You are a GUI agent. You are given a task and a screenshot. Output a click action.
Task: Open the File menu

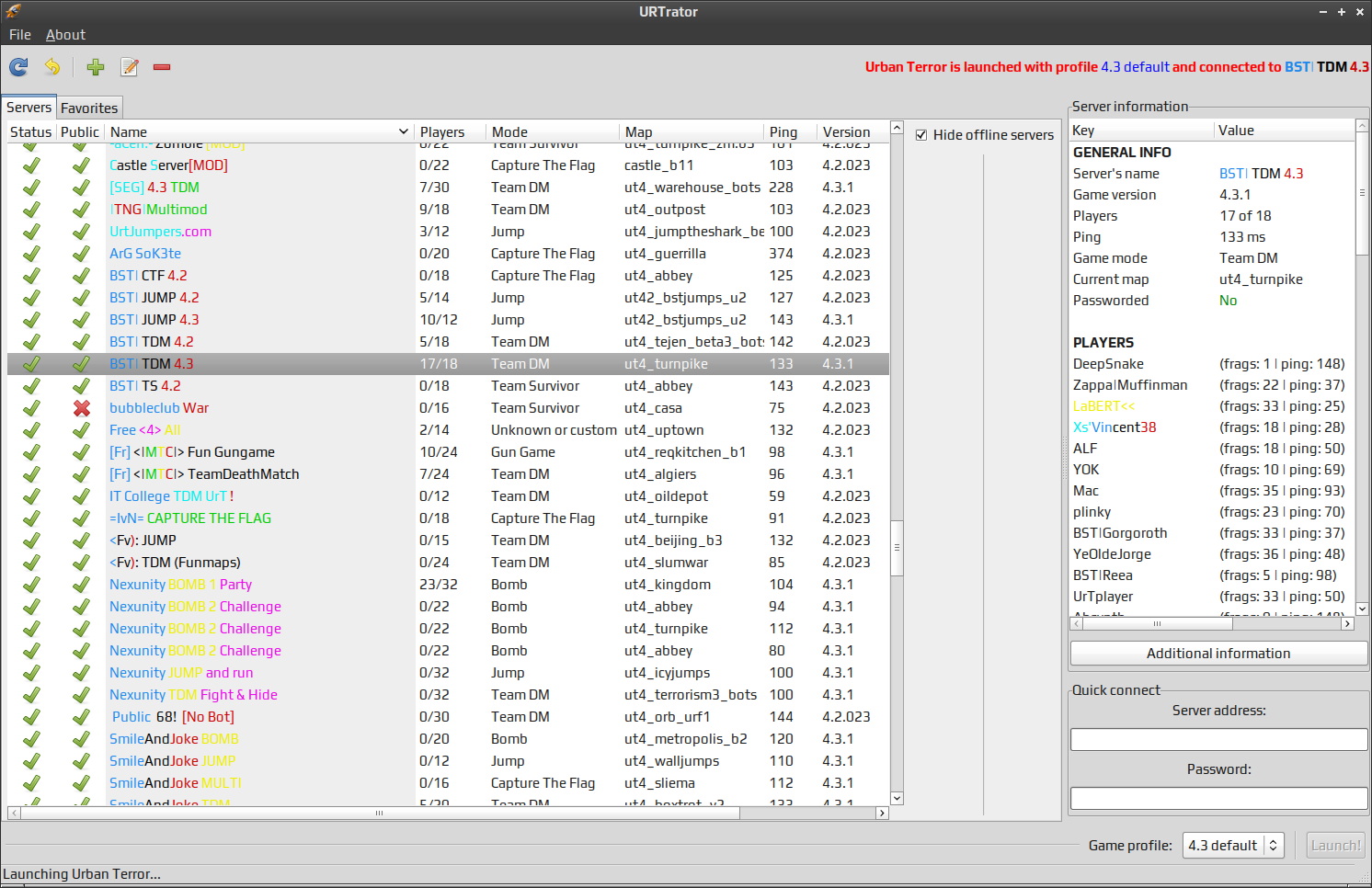pos(20,35)
